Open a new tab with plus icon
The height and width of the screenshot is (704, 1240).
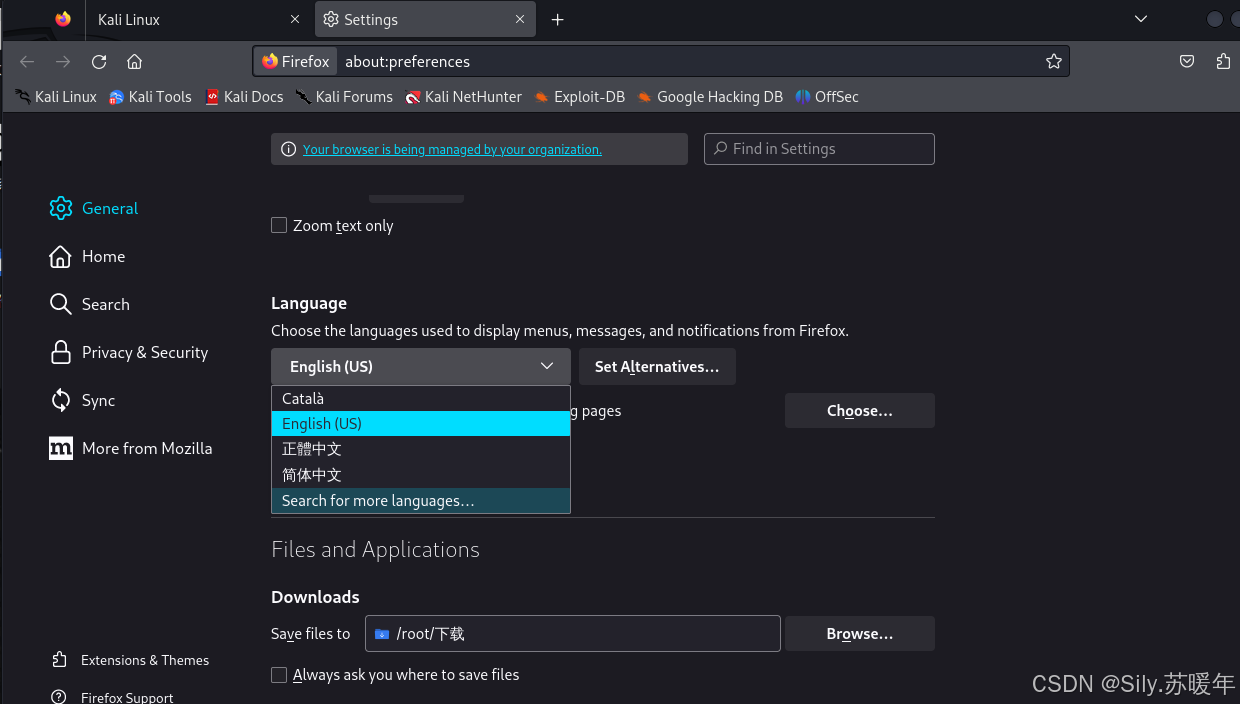click(x=558, y=19)
